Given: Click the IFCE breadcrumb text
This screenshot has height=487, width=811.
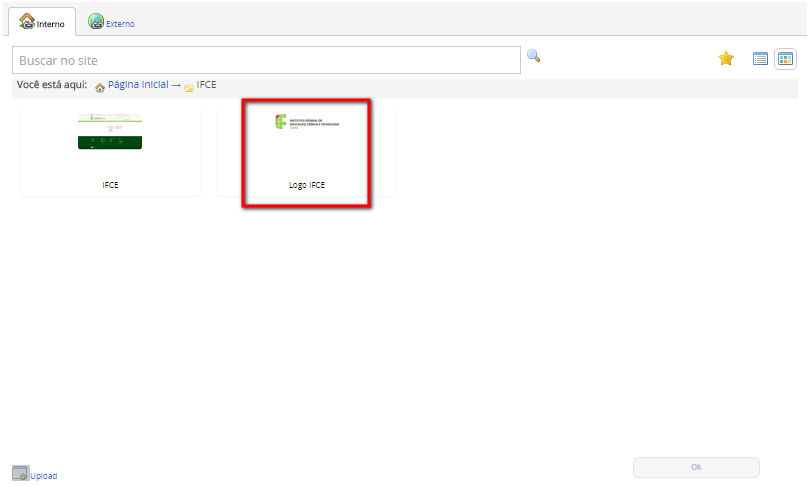Looking at the screenshot, I should click(x=206, y=84).
